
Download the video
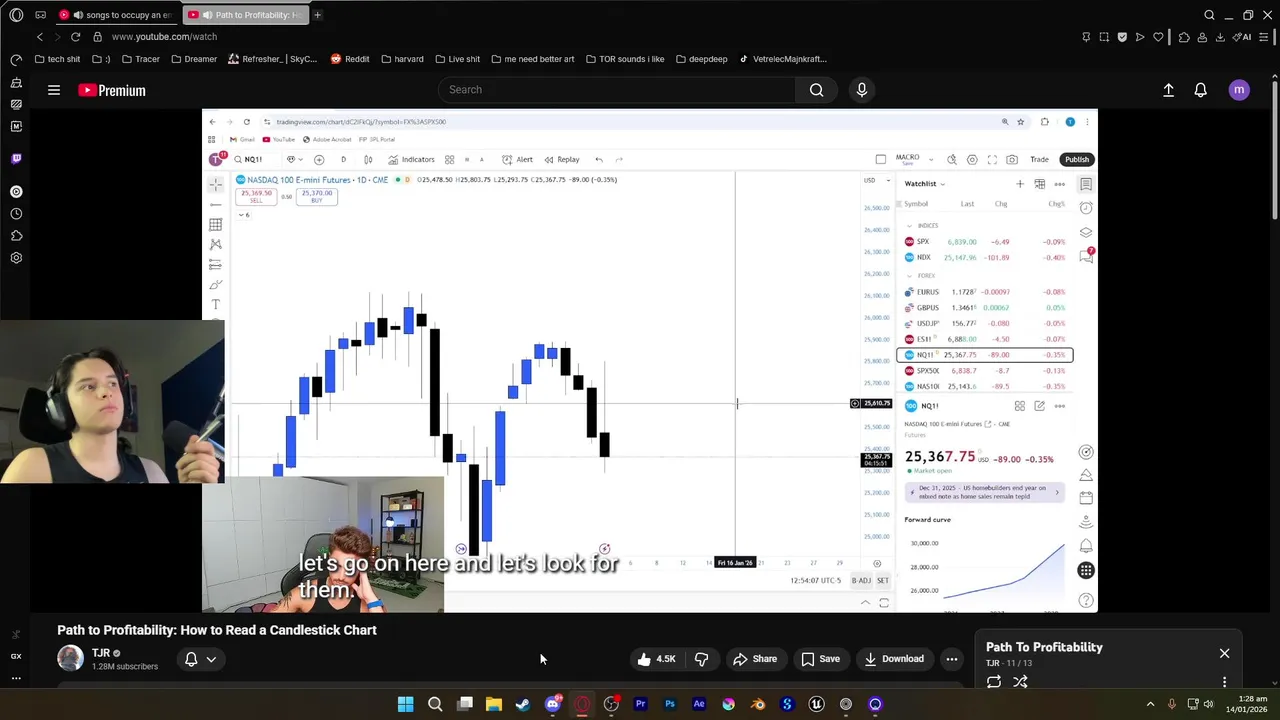pyautogui.click(x=894, y=659)
